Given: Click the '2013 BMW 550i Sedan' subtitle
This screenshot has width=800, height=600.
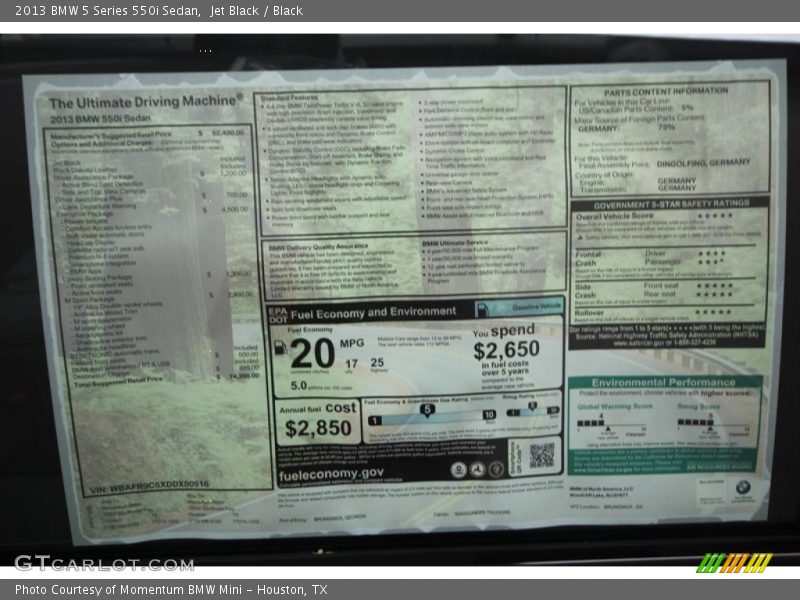Looking at the screenshot, I should click(x=100, y=119).
